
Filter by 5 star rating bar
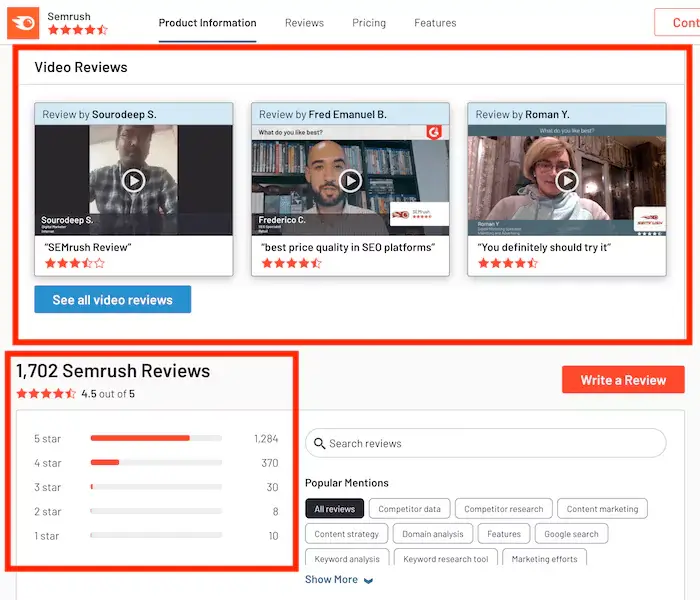[156, 438]
